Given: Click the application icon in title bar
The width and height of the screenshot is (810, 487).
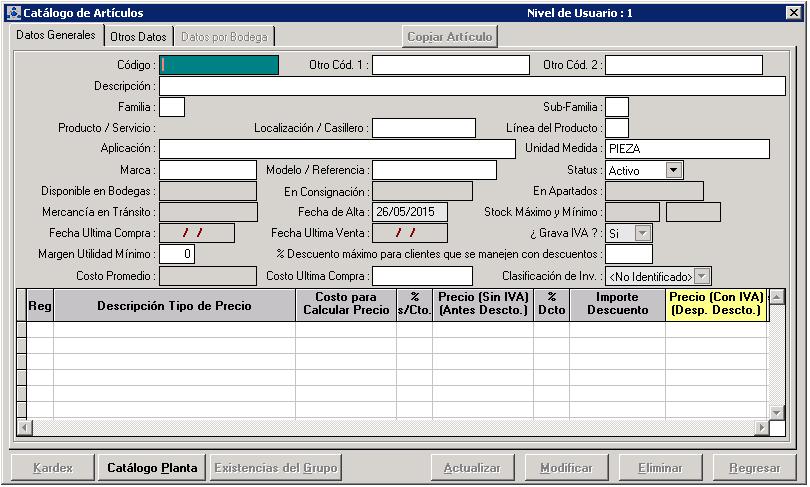Looking at the screenshot, I should click(12, 13).
